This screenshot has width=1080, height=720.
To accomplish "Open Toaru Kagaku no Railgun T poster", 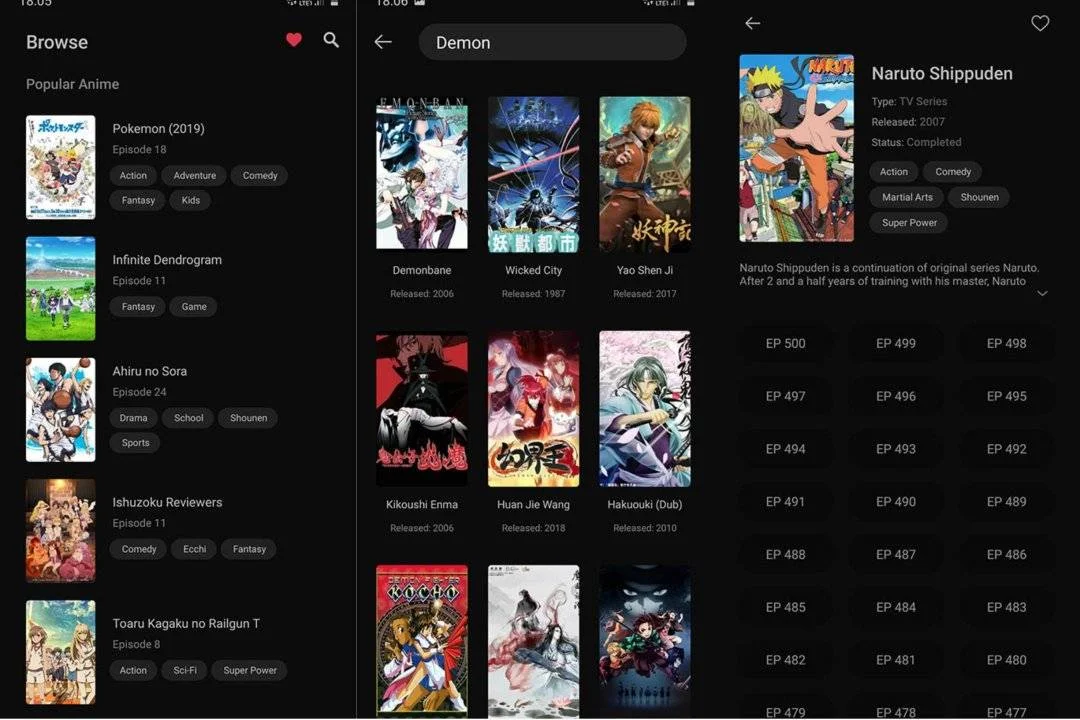I will click(61, 652).
